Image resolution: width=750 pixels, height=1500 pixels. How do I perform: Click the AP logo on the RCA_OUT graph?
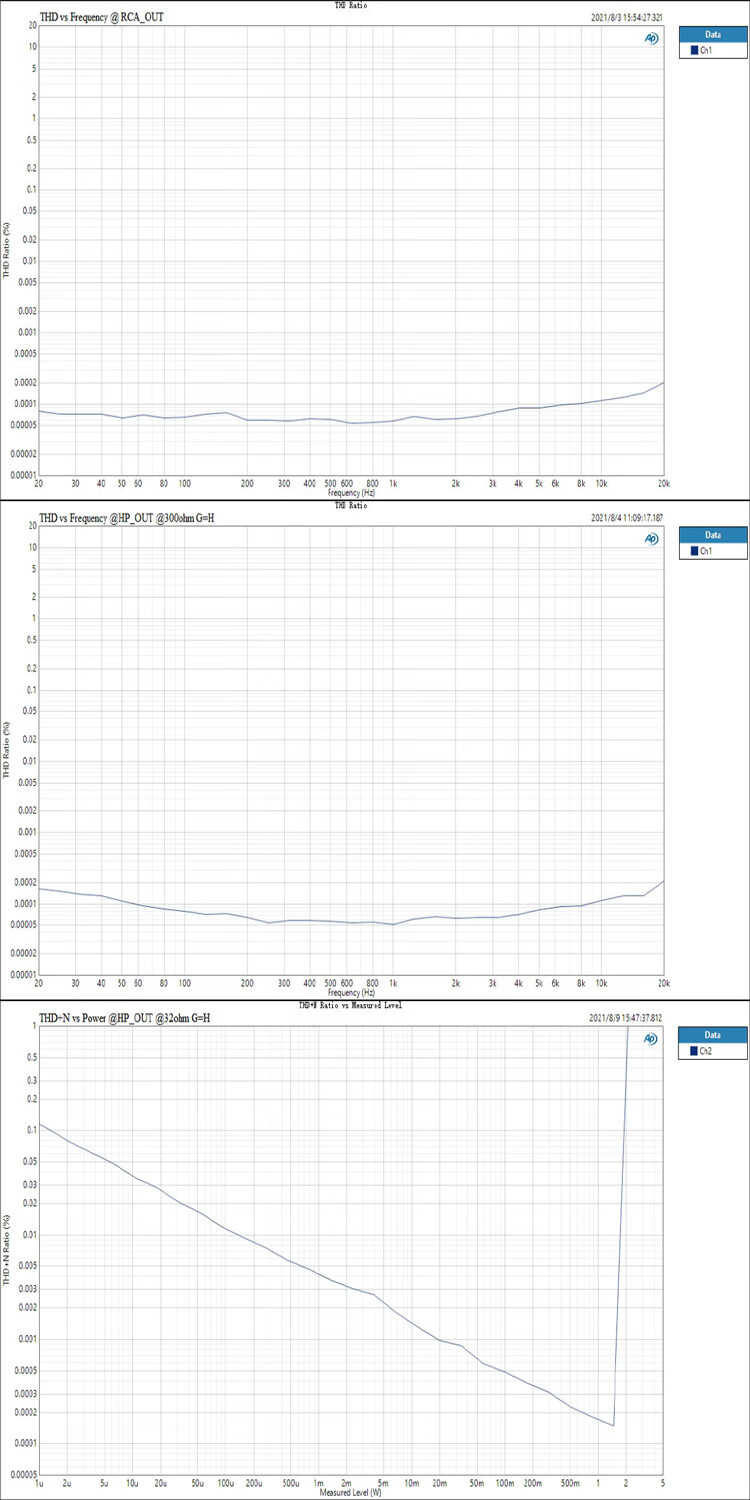click(x=652, y=38)
